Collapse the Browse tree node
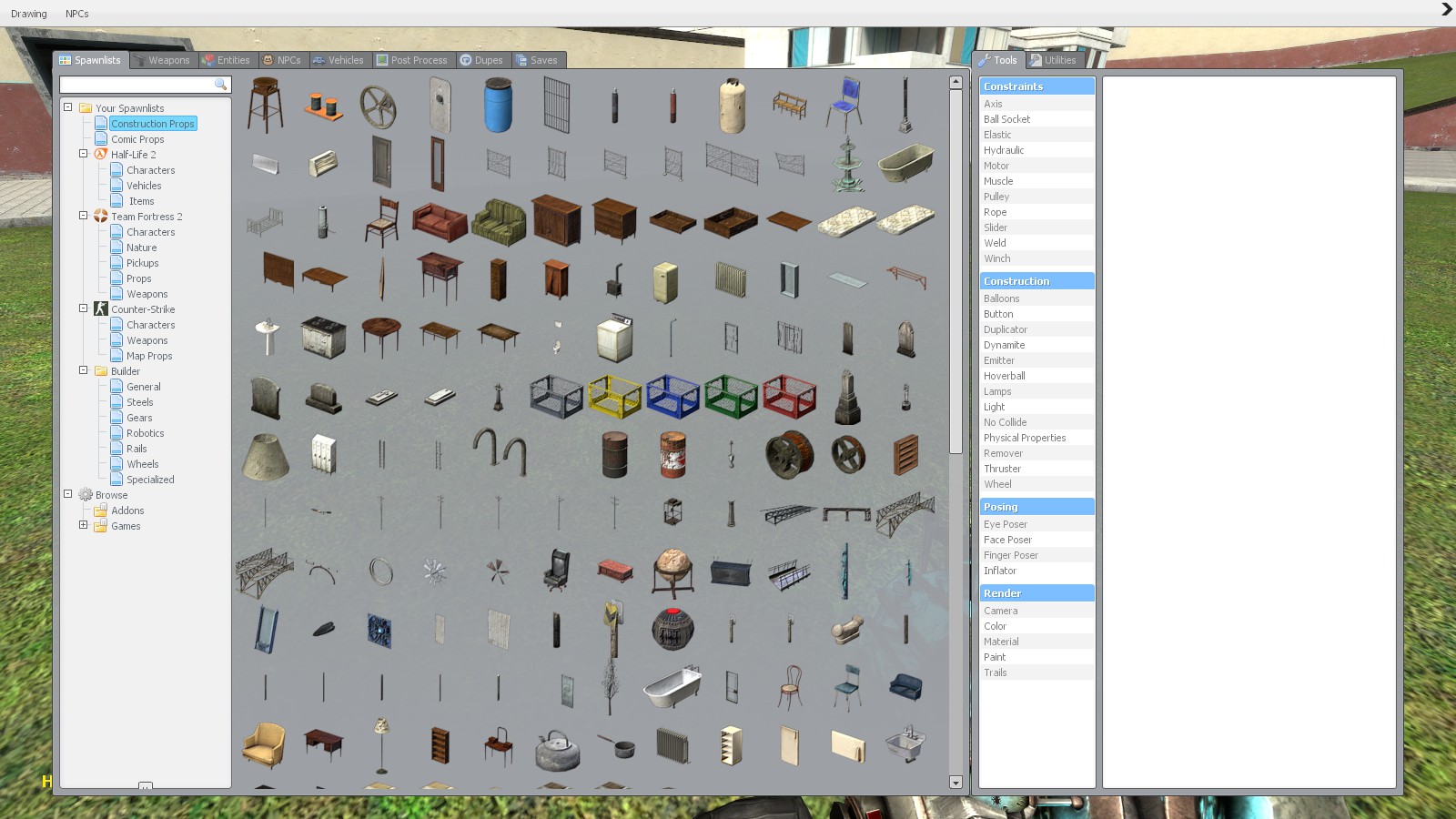This screenshot has width=1456, height=819. (67, 494)
